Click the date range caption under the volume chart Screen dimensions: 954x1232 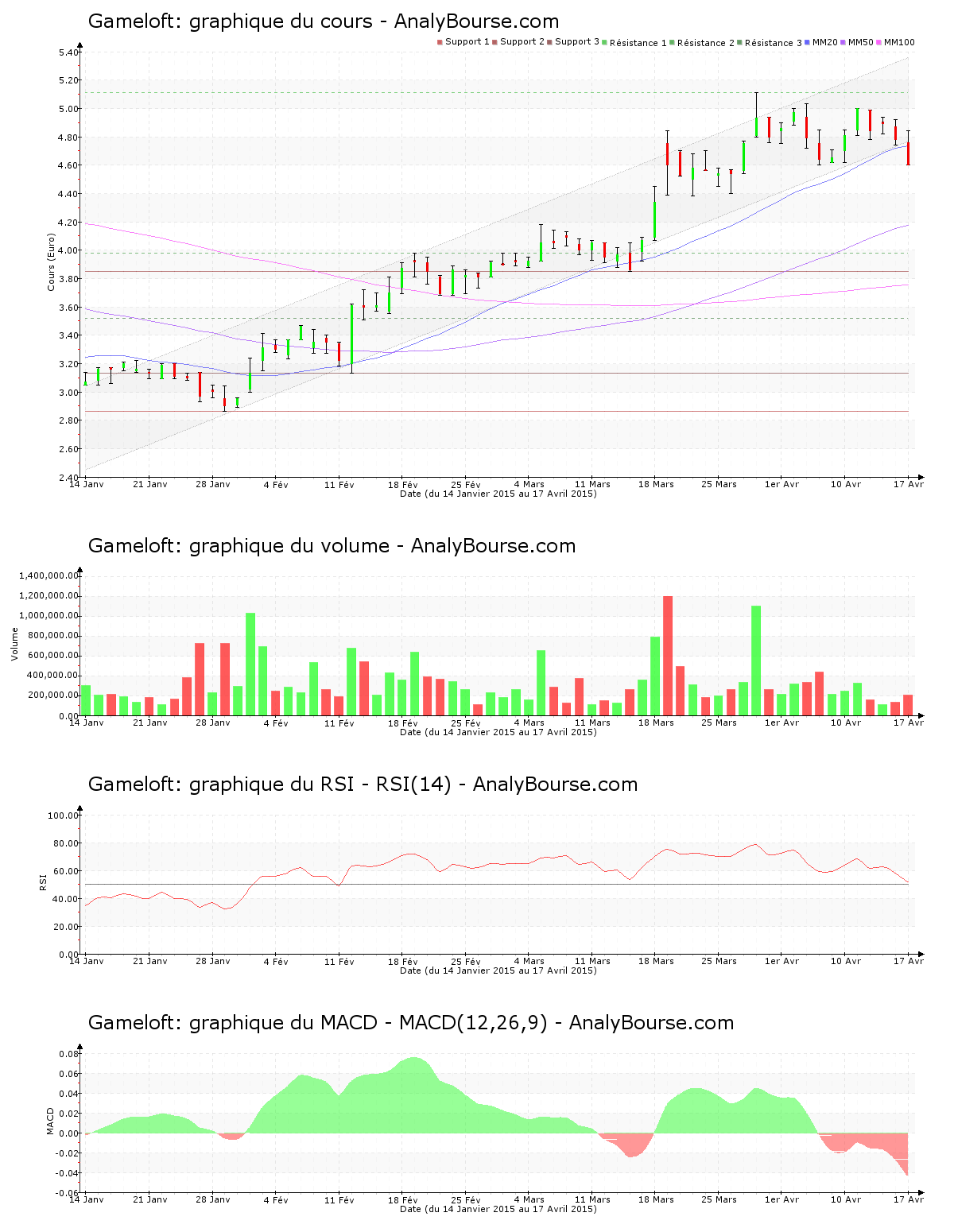[x=498, y=732]
